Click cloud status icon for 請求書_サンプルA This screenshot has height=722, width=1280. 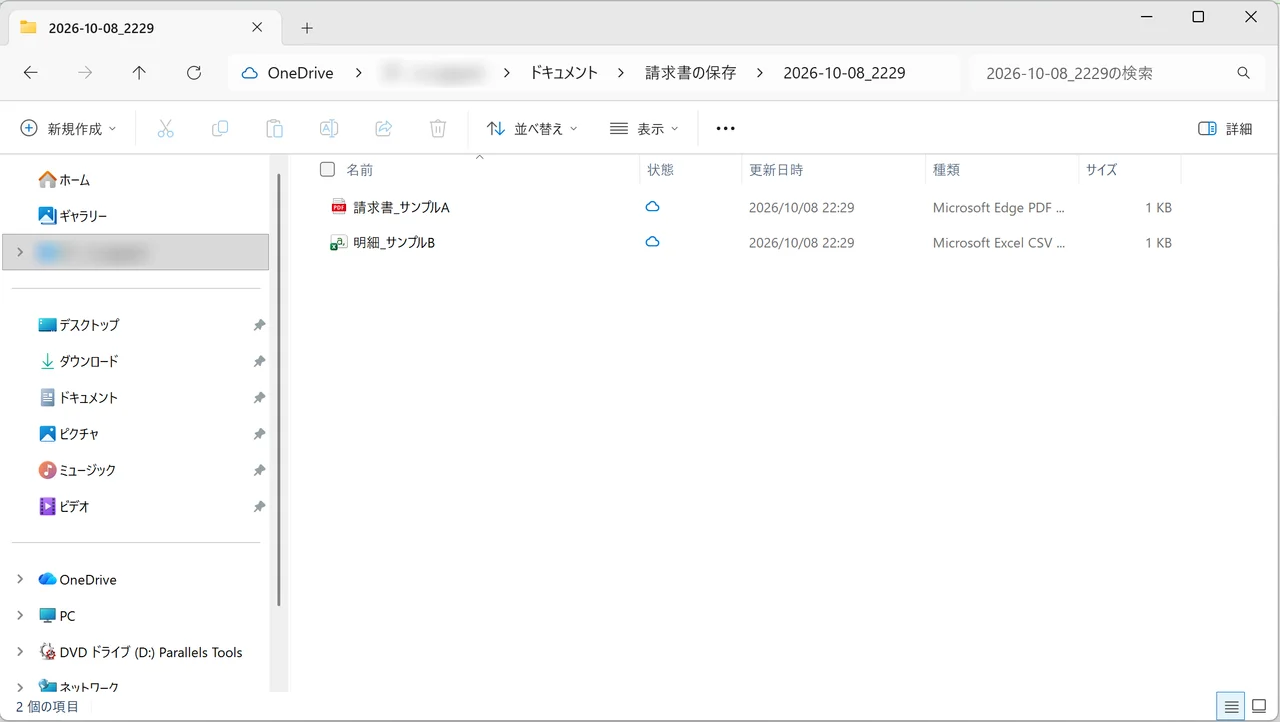[652, 207]
